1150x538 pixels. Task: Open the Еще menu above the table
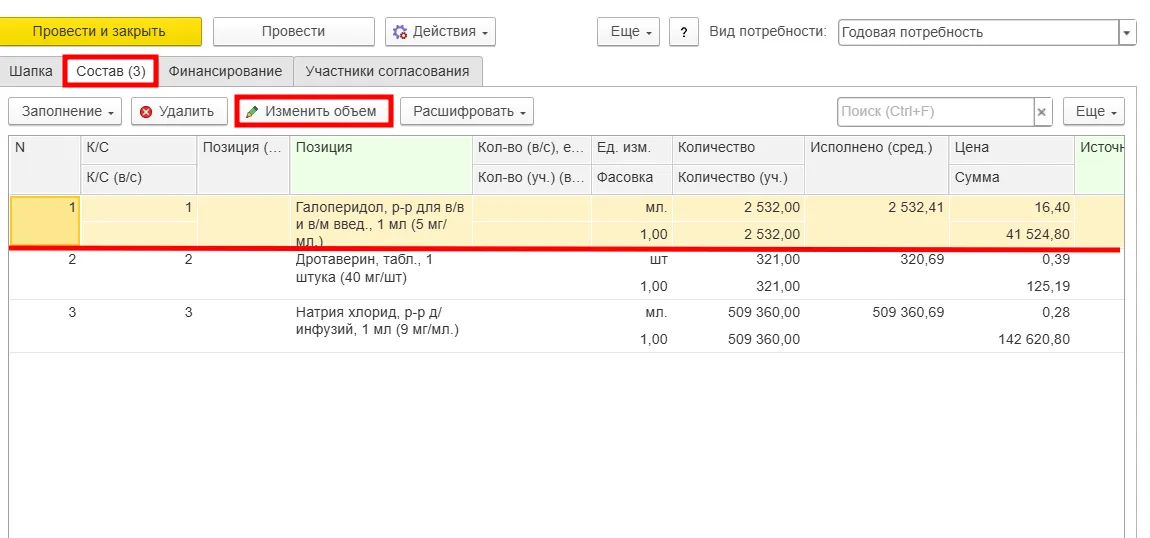coord(1094,112)
